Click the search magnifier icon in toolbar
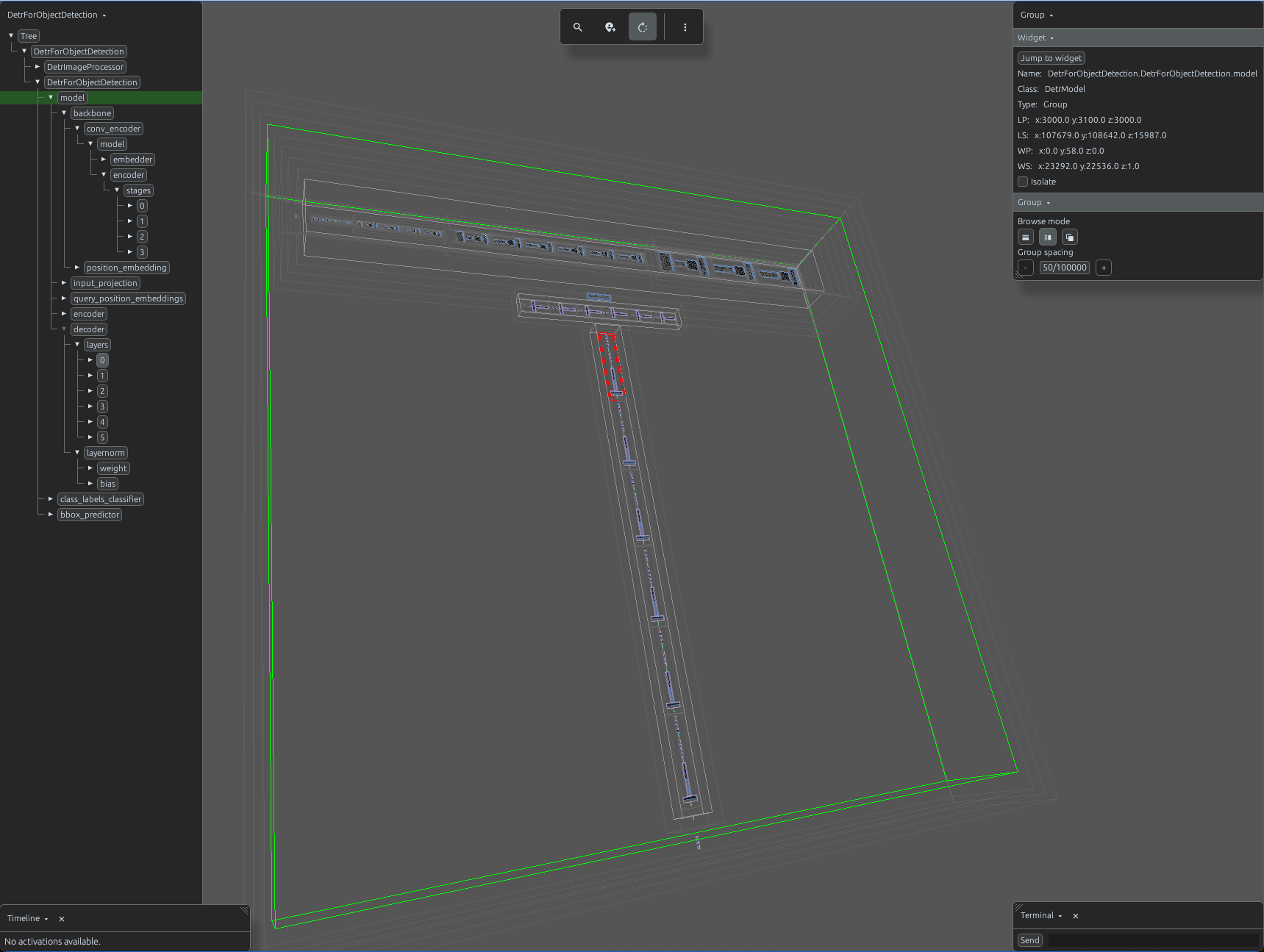Viewport: 1264px width, 952px height. point(578,27)
